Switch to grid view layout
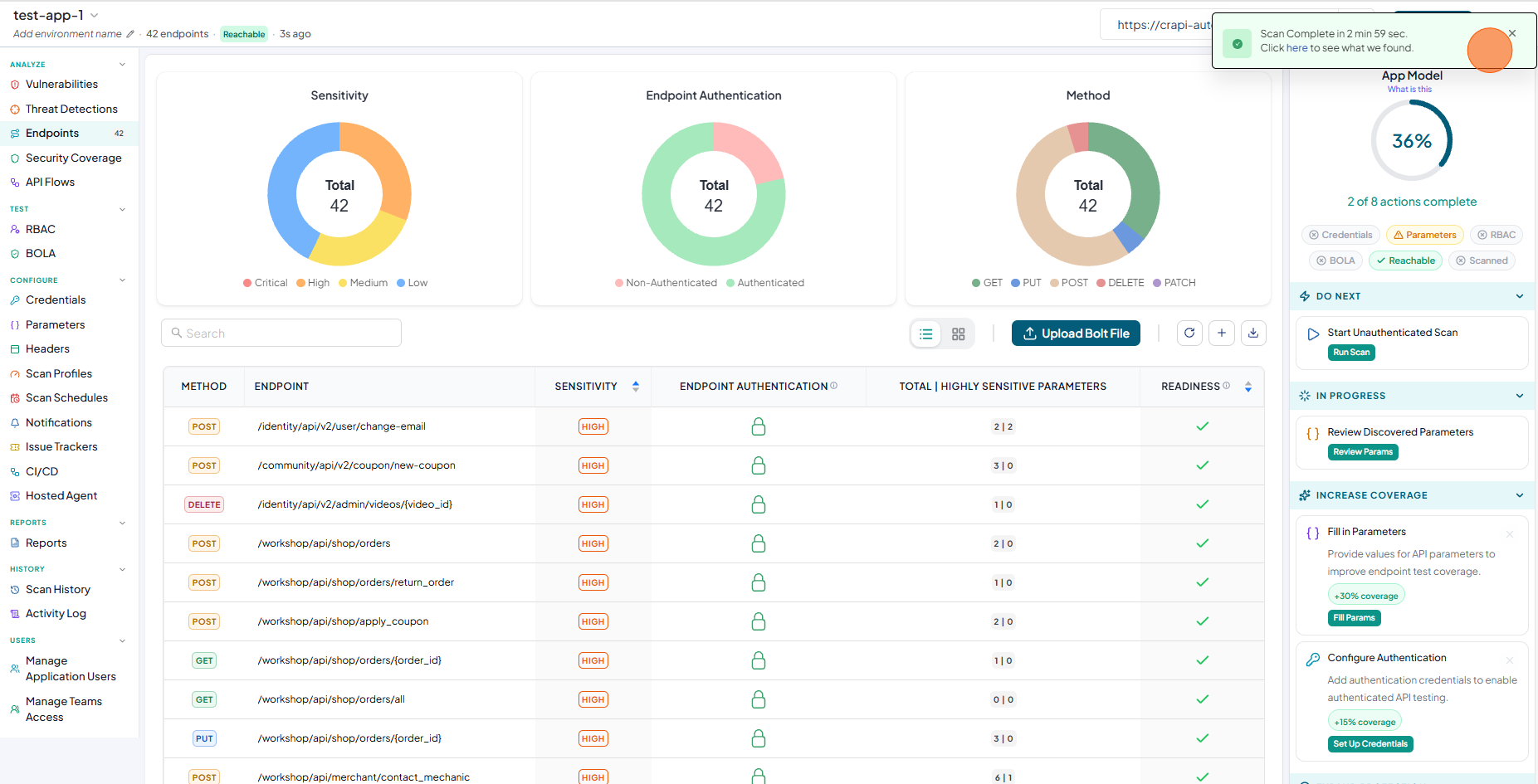The height and width of the screenshot is (784, 1538). 959,334
